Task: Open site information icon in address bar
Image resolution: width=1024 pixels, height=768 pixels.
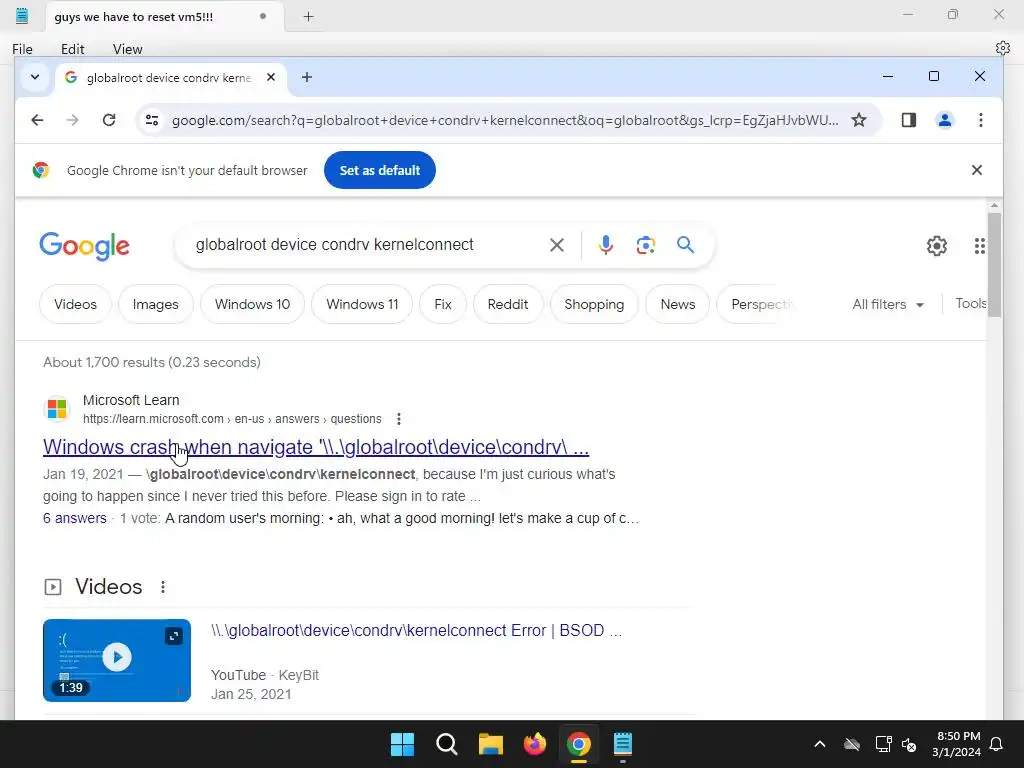Action: click(152, 120)
